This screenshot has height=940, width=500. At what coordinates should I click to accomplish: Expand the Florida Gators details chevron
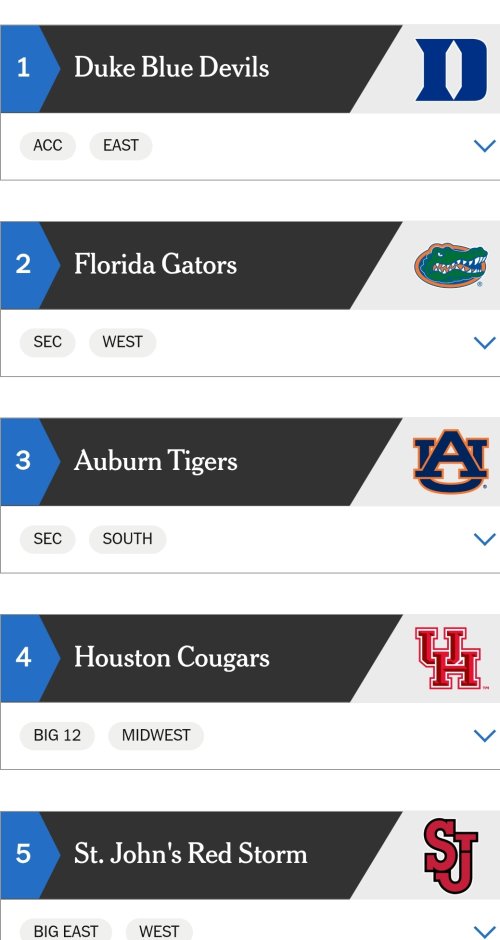coord(484,342)
